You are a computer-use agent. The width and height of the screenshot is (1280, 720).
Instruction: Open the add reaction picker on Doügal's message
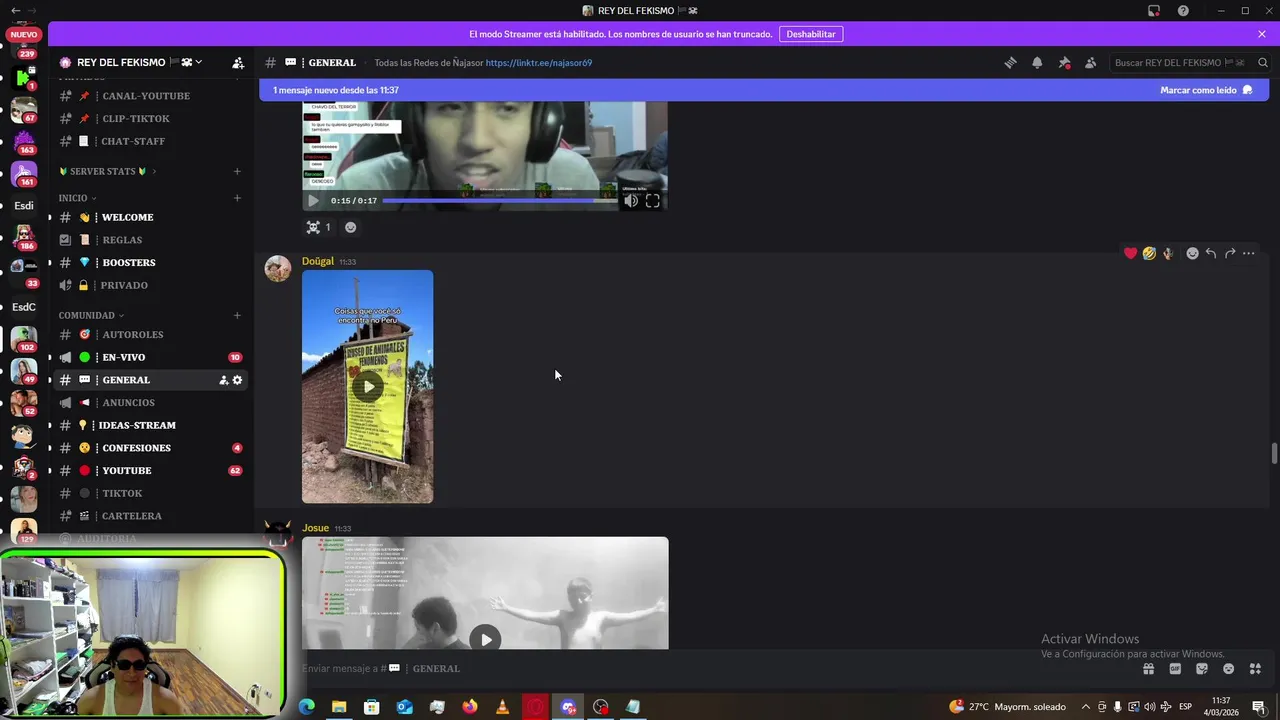(1192, 253)
